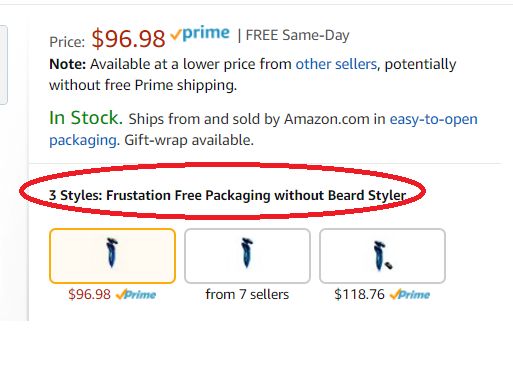Click the 'FREE Same-Day' shipping text
Image resolution: width=513 pixels, height=374 pixels.
tap(297, 35)
